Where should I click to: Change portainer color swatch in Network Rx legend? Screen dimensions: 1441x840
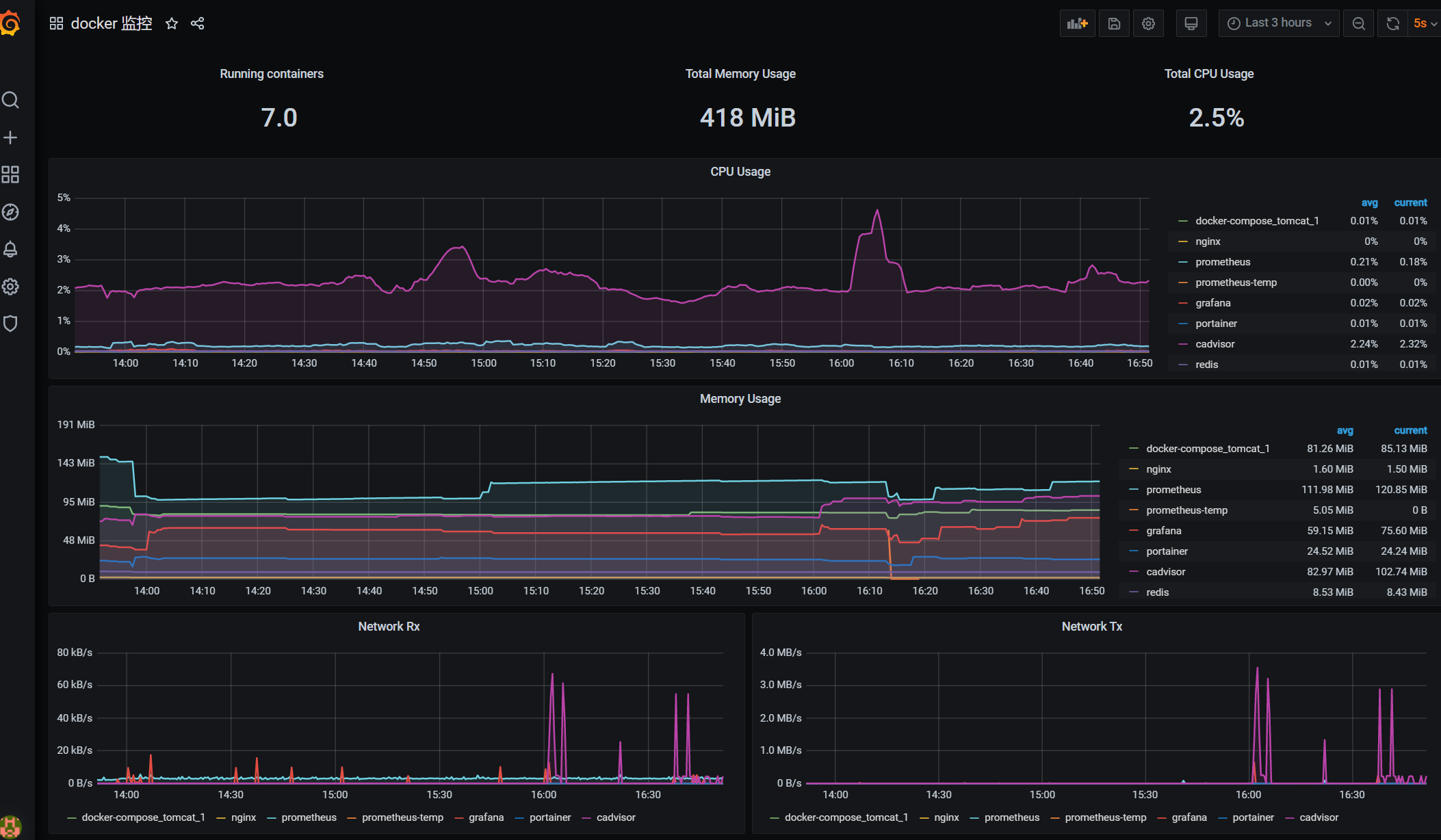click(x=519, y=817)
